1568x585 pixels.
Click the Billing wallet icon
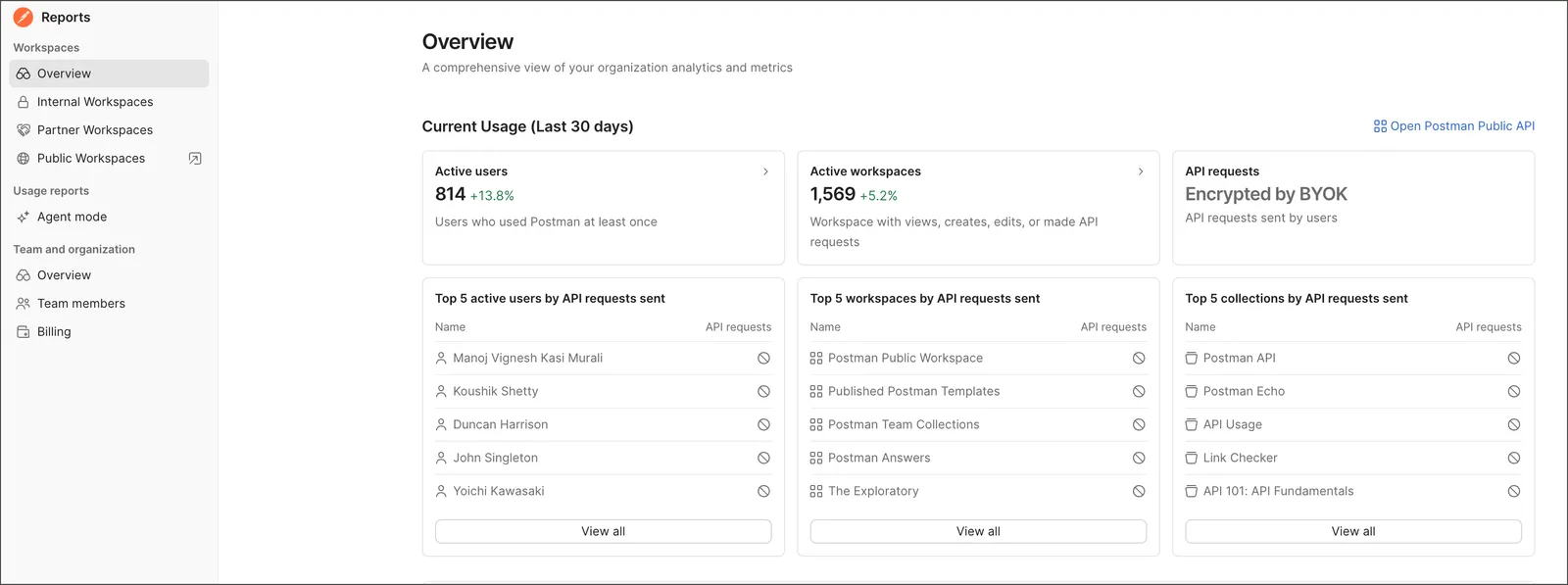pos(24,332)
